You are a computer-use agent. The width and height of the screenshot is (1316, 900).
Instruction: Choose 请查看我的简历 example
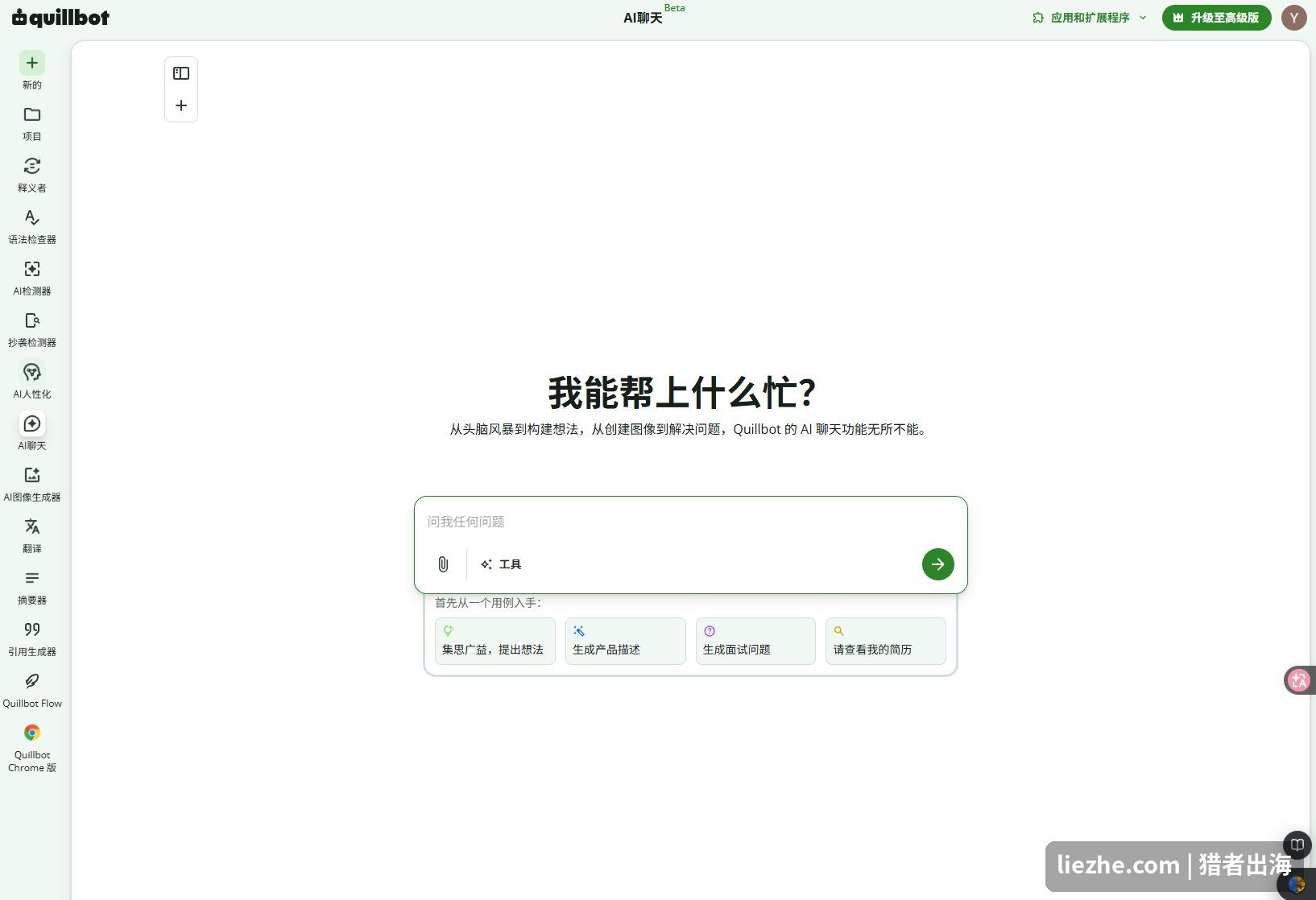(x=886, y=641)
